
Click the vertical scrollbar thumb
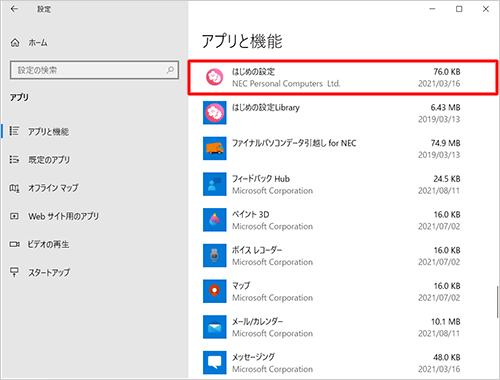(497, 302)
